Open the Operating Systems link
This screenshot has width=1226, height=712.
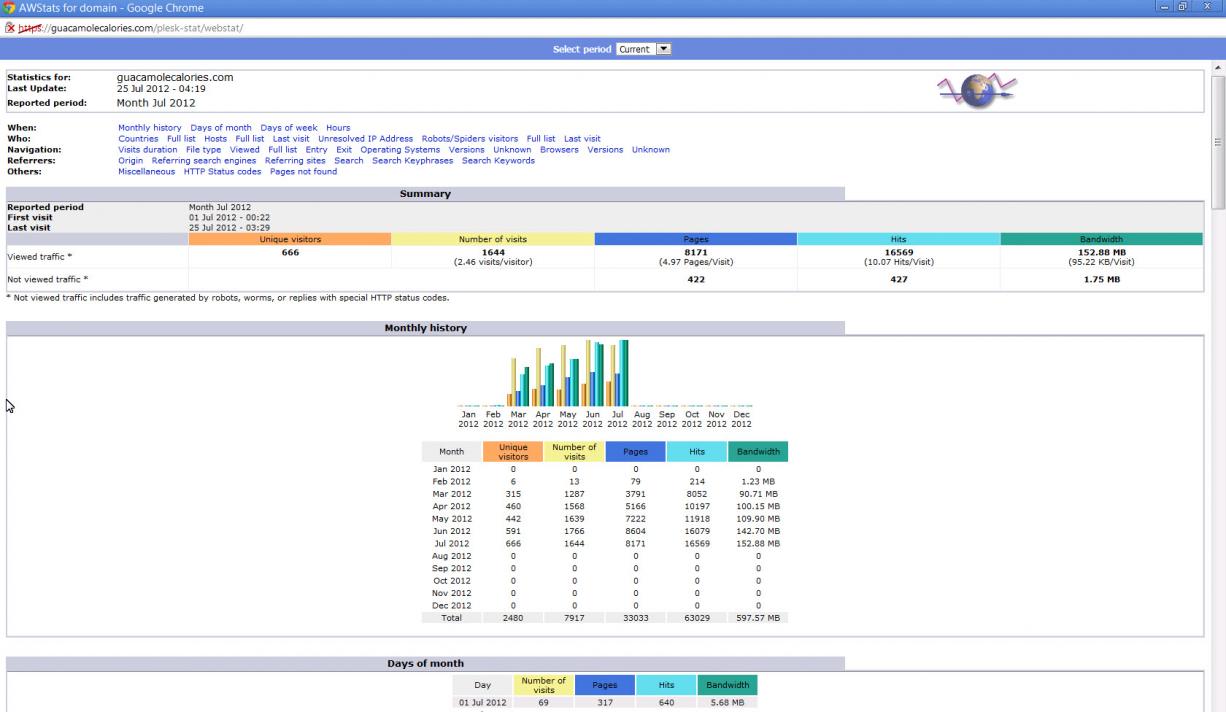400,150
